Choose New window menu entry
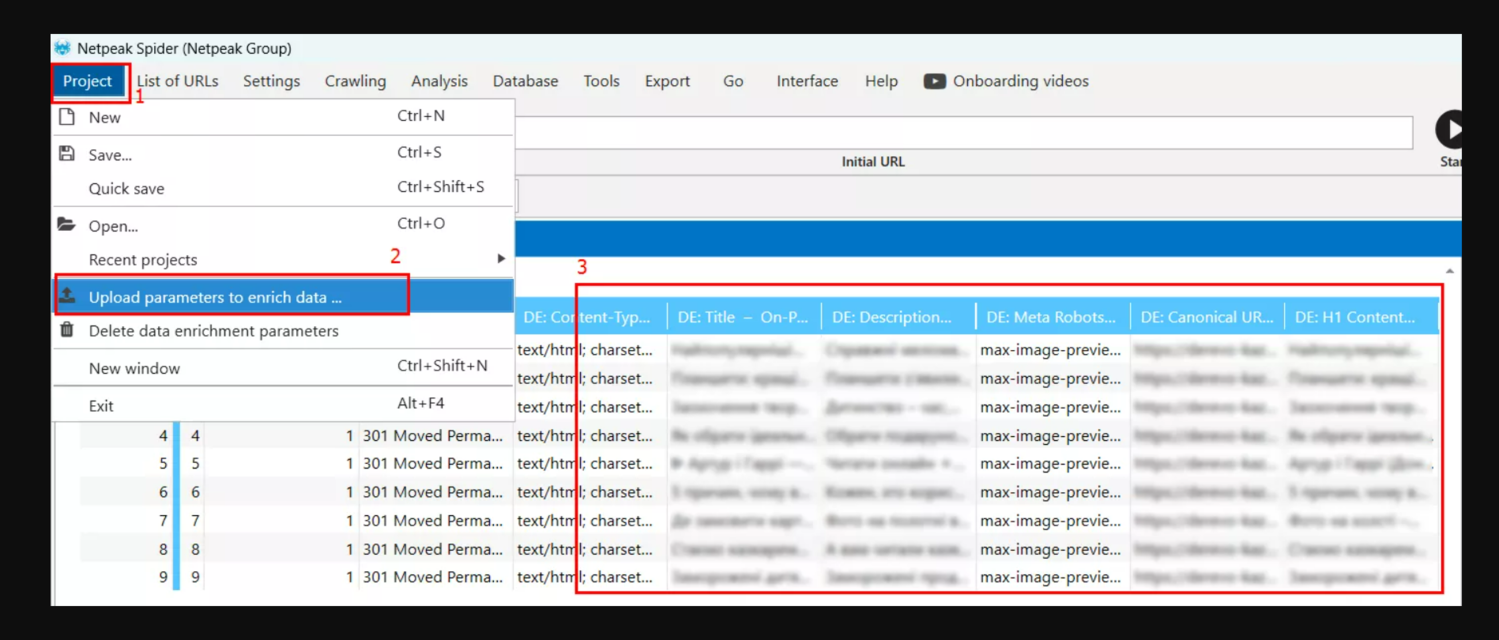1499x640 pixels. [134, 368]
